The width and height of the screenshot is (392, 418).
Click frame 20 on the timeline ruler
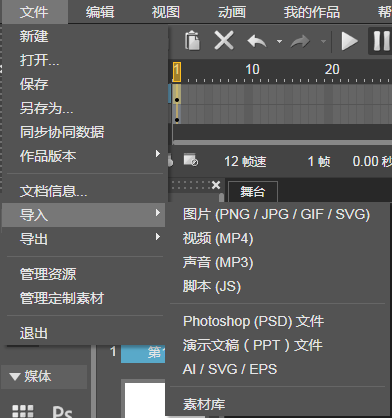[x=332, y=69]
